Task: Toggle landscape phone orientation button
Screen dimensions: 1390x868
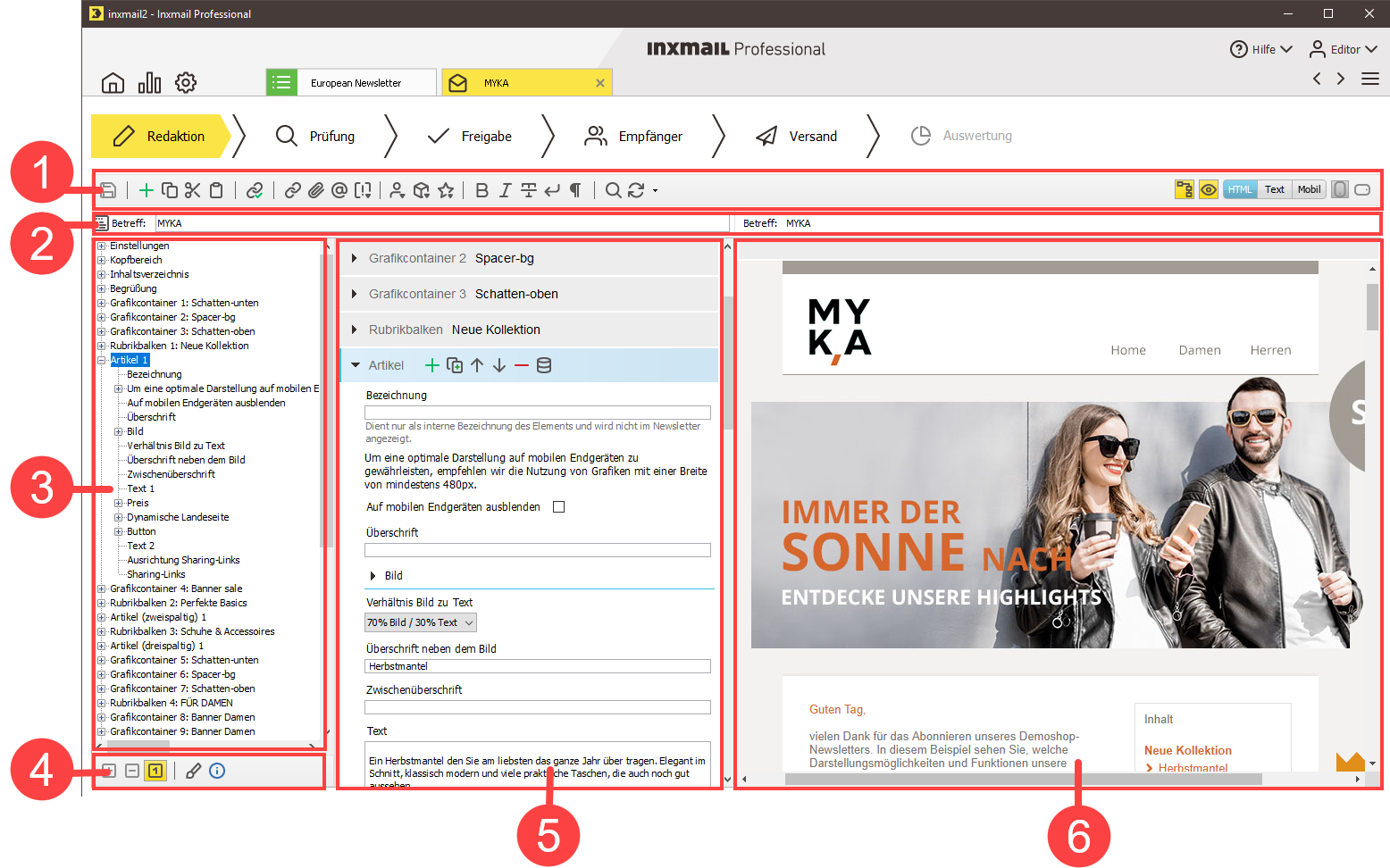Action: (x=1362, y=189)
